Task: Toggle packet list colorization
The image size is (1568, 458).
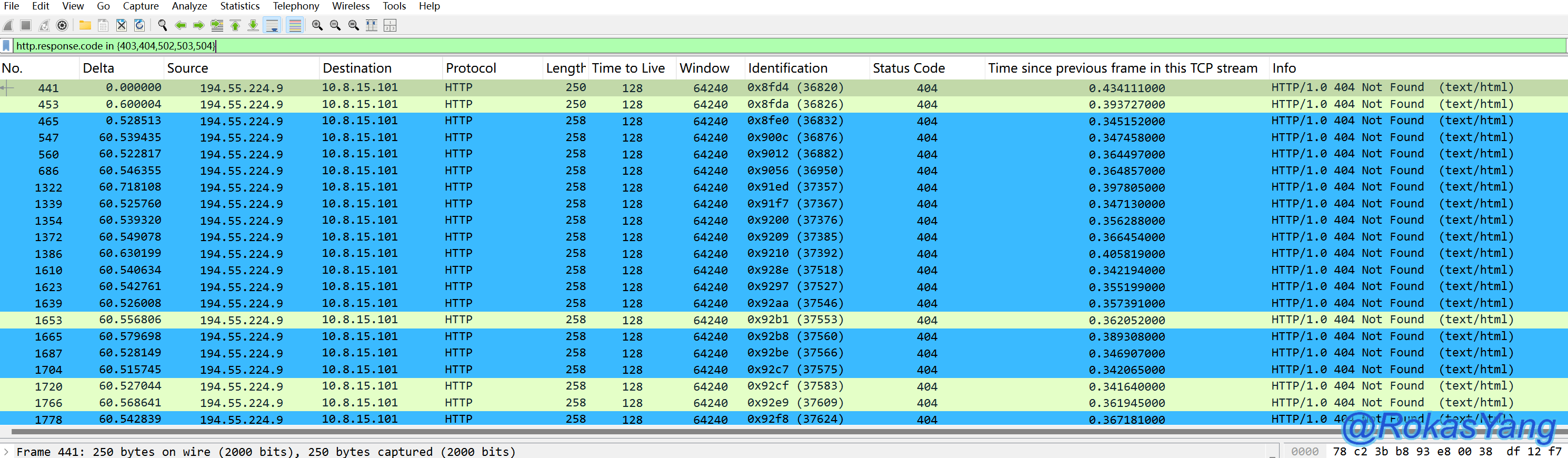Action: (x=295, y=25)
